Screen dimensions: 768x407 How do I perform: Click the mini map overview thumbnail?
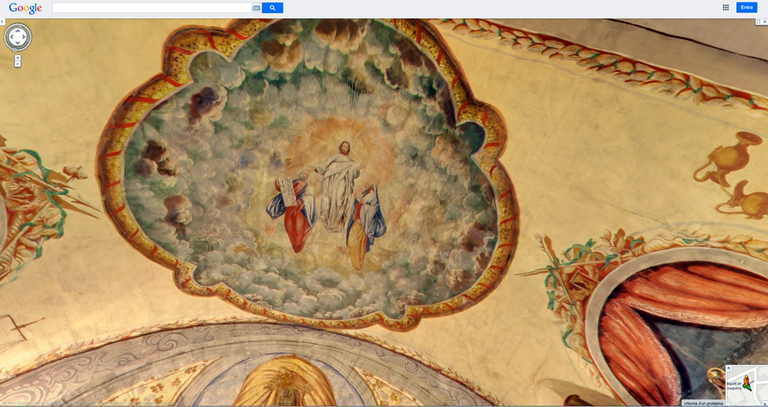747,383
